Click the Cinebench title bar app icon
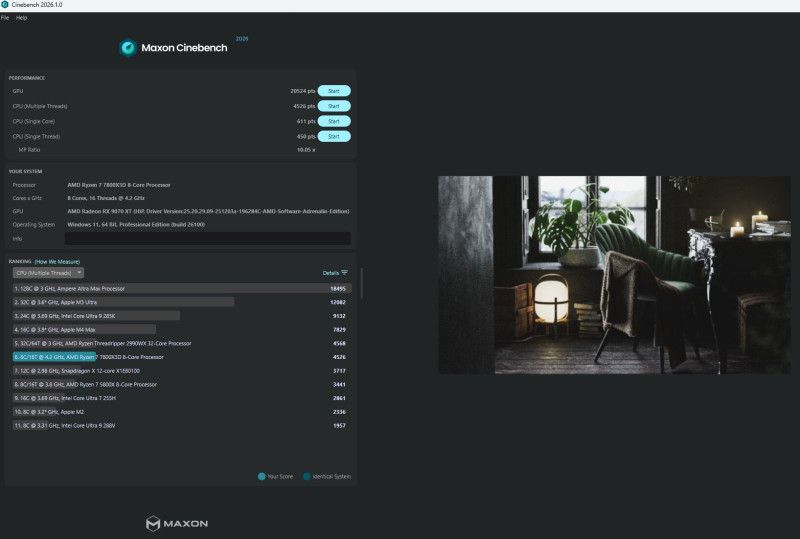Viewport: 800px width, 539px height. click(x=5, y=5)
